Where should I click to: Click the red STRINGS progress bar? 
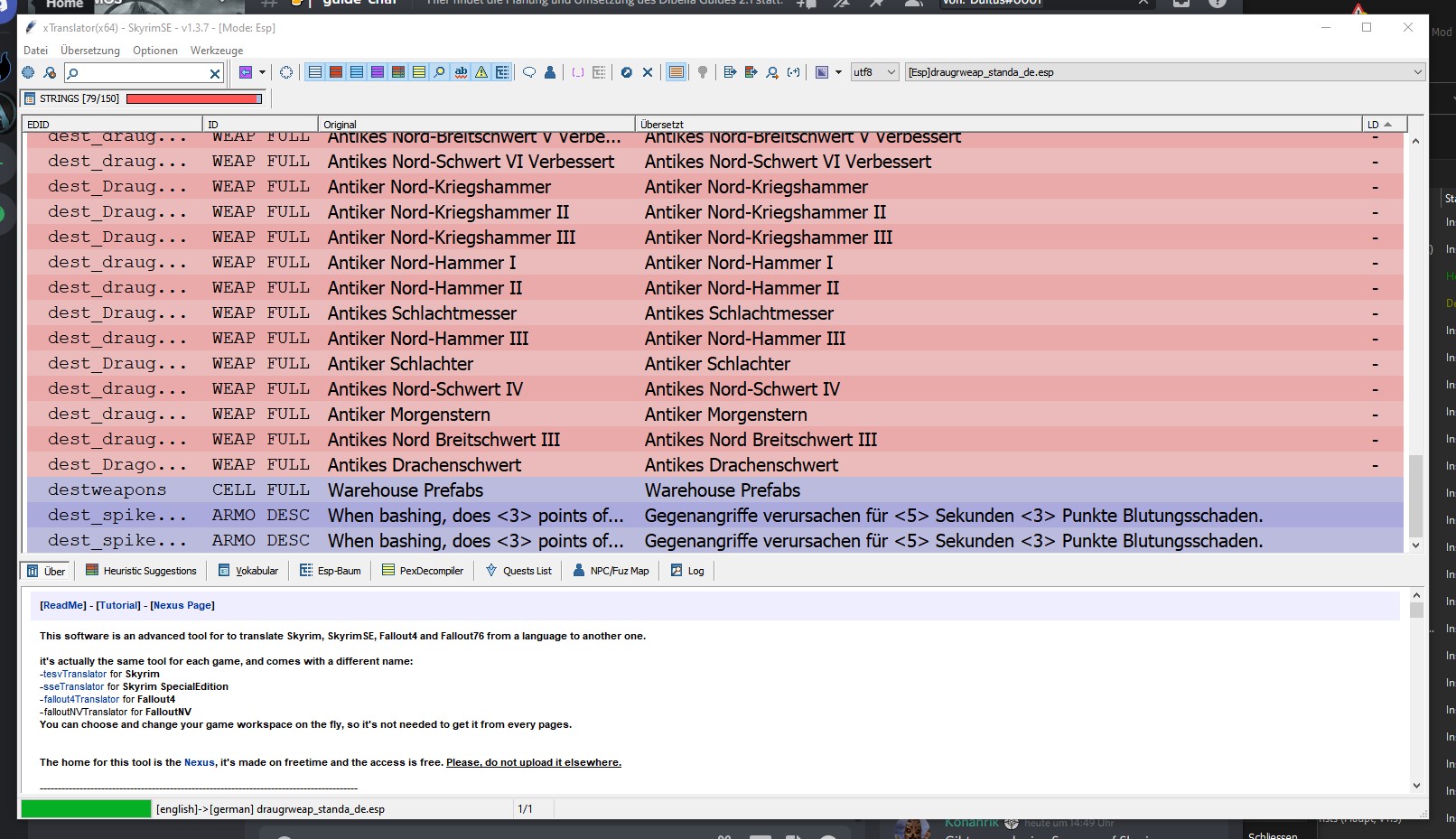click(x=194, y=98)
